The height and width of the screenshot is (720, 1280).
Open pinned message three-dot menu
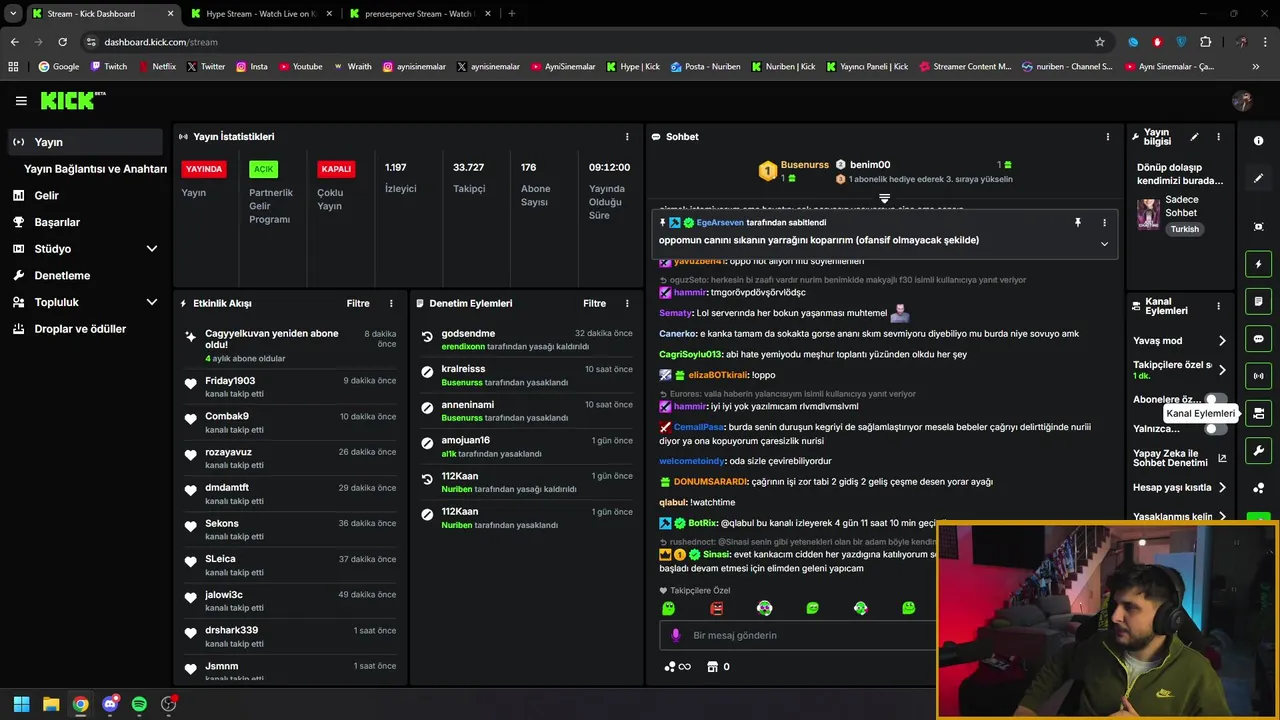[1104, 223]
